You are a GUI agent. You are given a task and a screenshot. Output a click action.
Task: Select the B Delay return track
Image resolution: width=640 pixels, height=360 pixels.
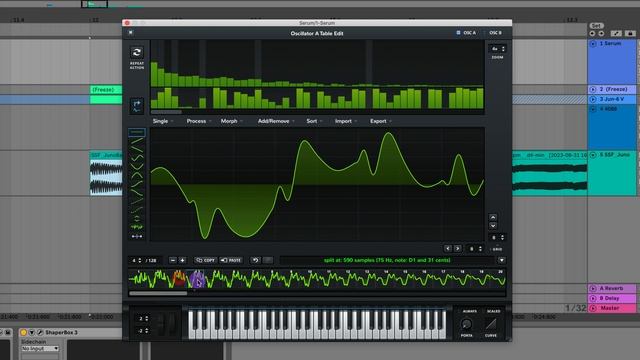tap(611, 298)
